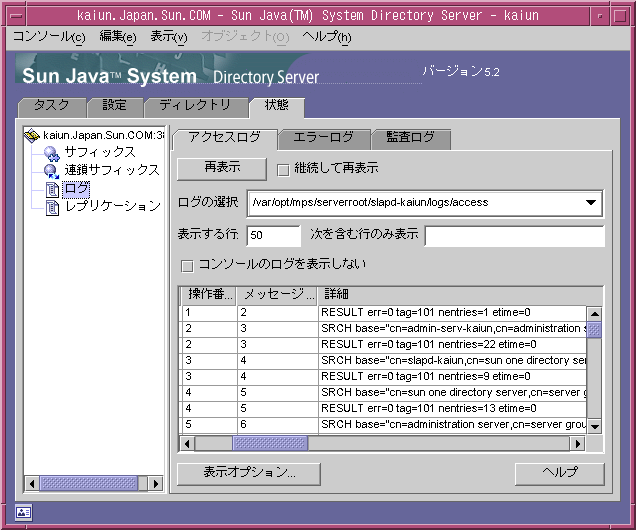Select row SRCH base="cn=administration server

pyautogui.click(x=384, y=425)
